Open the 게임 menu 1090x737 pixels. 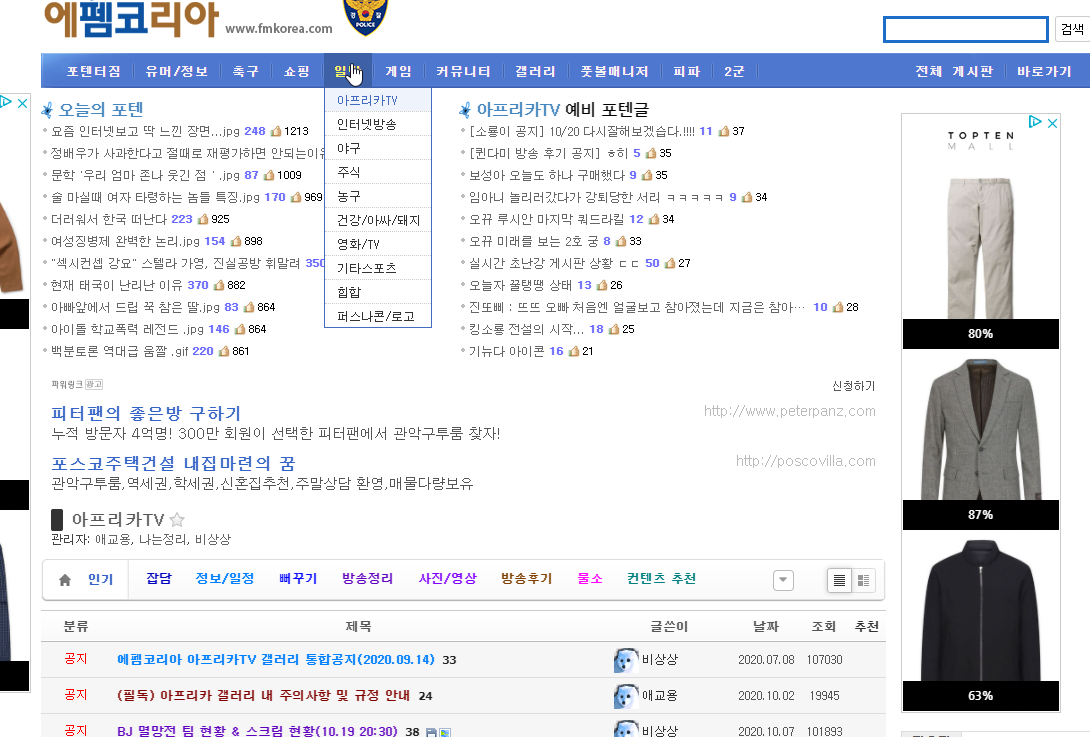(x=398, y=72)
